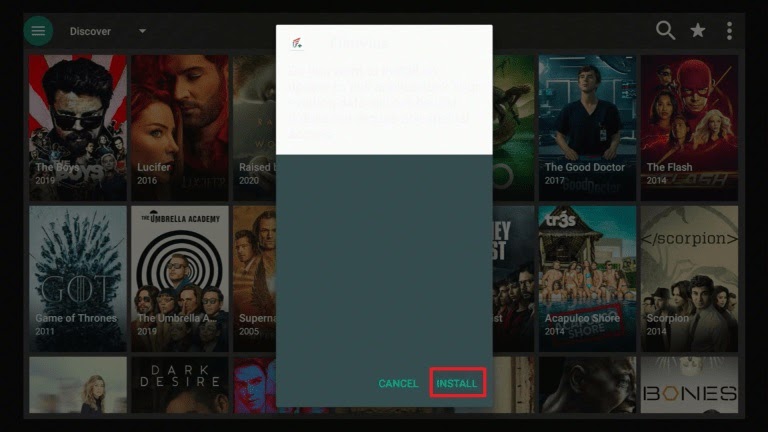Viewport: 768px width, 432px height.
Task: Click the CANCEL button
Action: coord(398,384)
